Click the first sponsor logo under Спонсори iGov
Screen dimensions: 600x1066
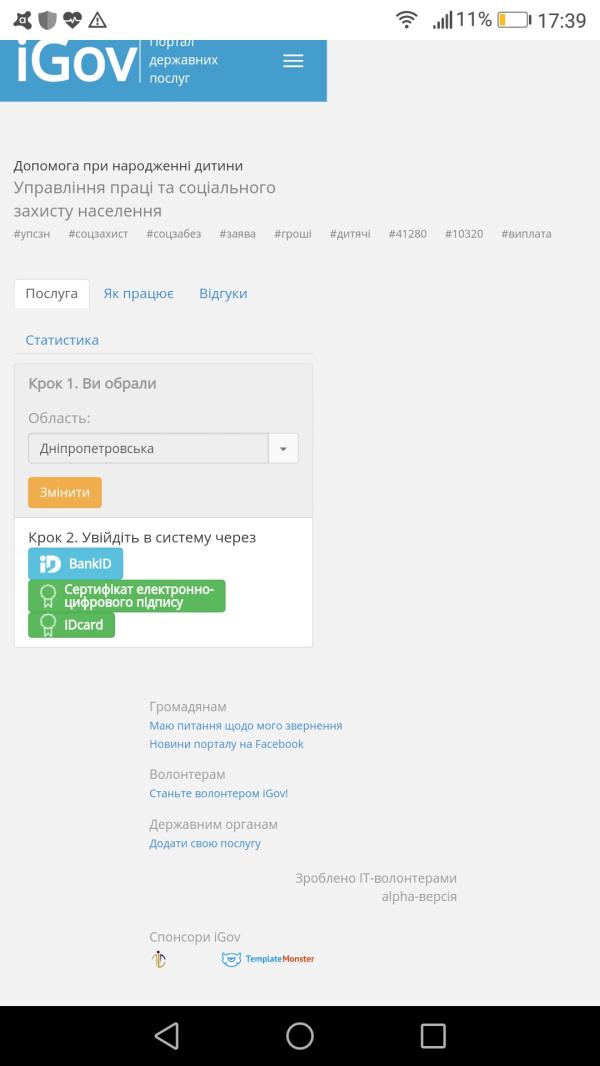point(158,959)
